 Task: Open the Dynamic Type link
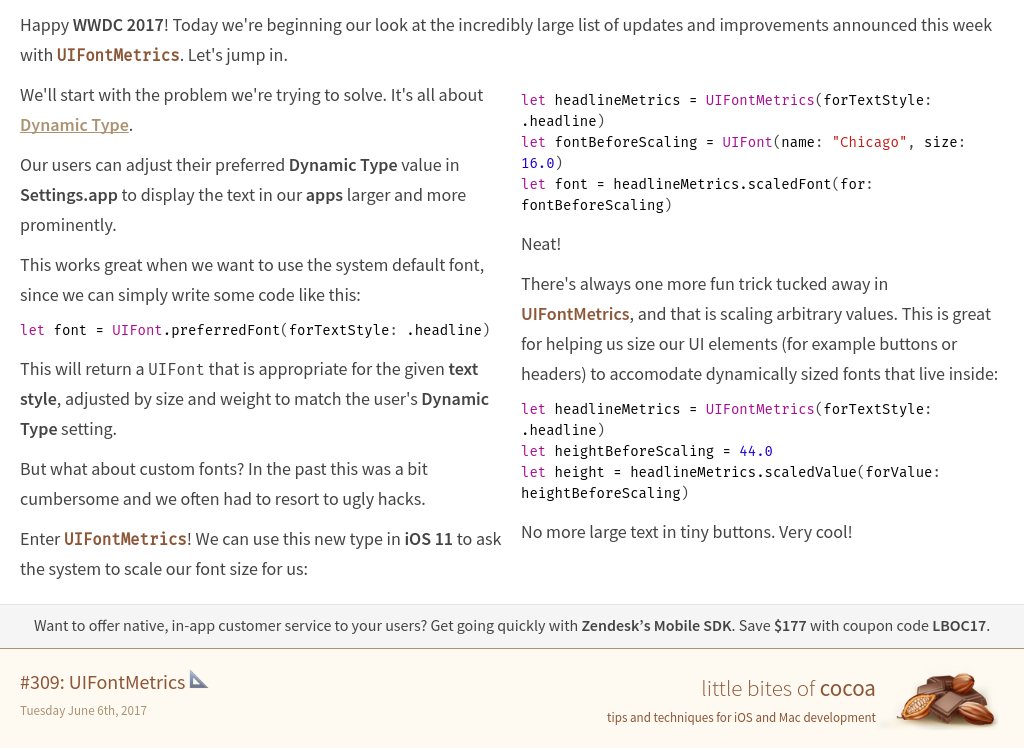click(74, 125)
